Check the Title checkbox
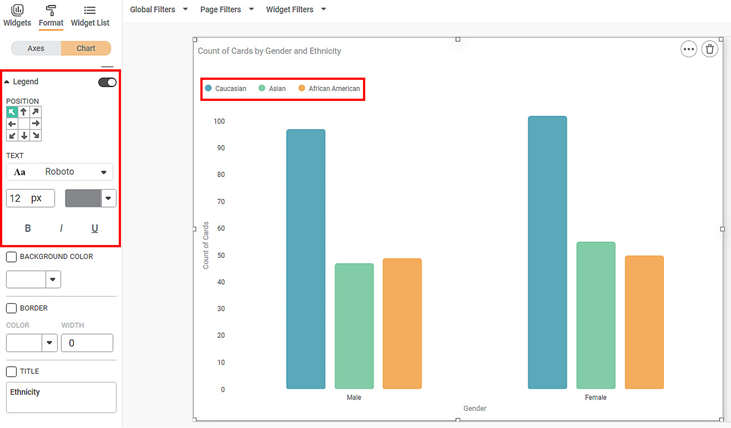 (x=11, y=371)
